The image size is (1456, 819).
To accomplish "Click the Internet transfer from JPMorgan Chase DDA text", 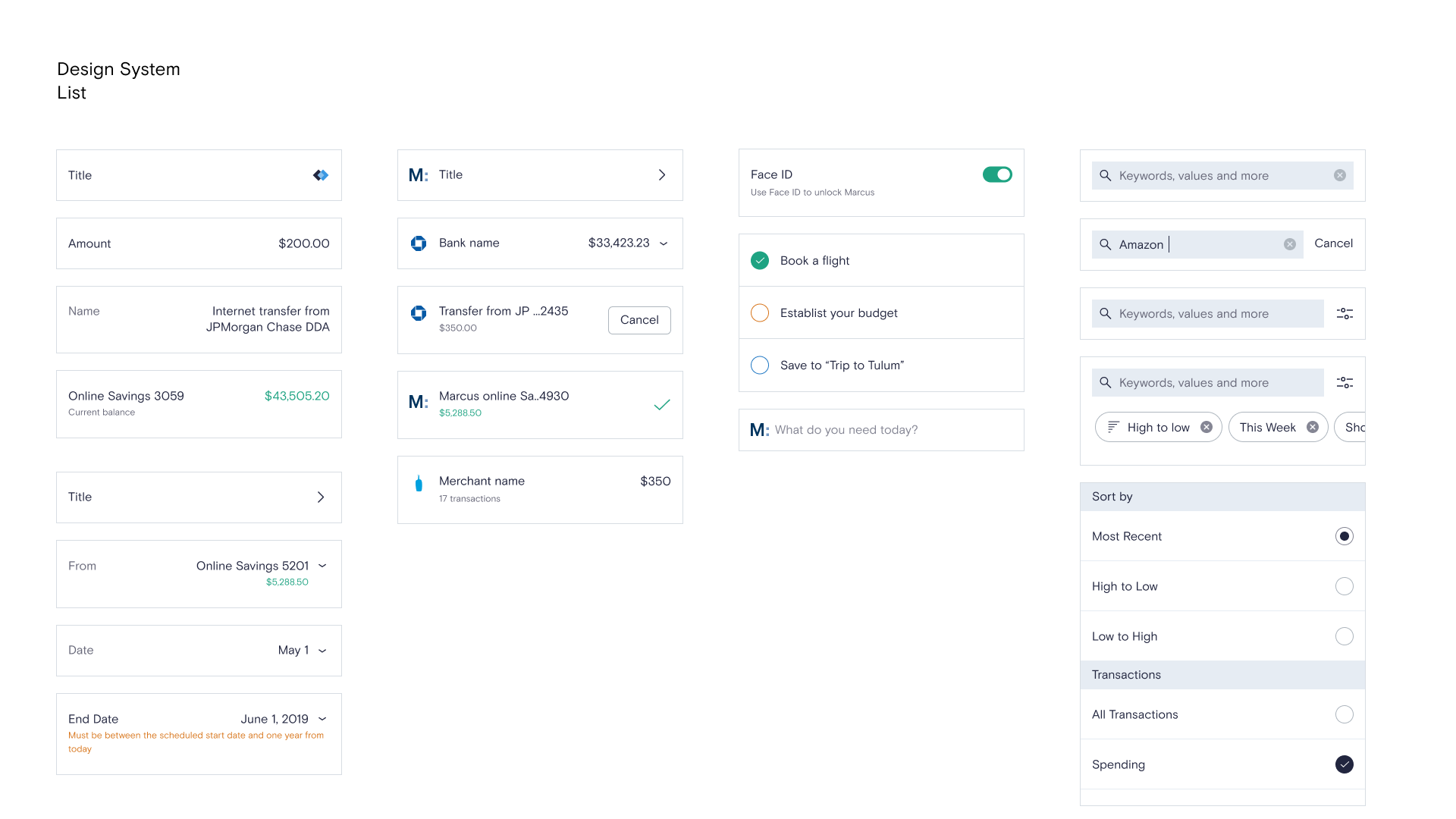I will coord(268,319).
